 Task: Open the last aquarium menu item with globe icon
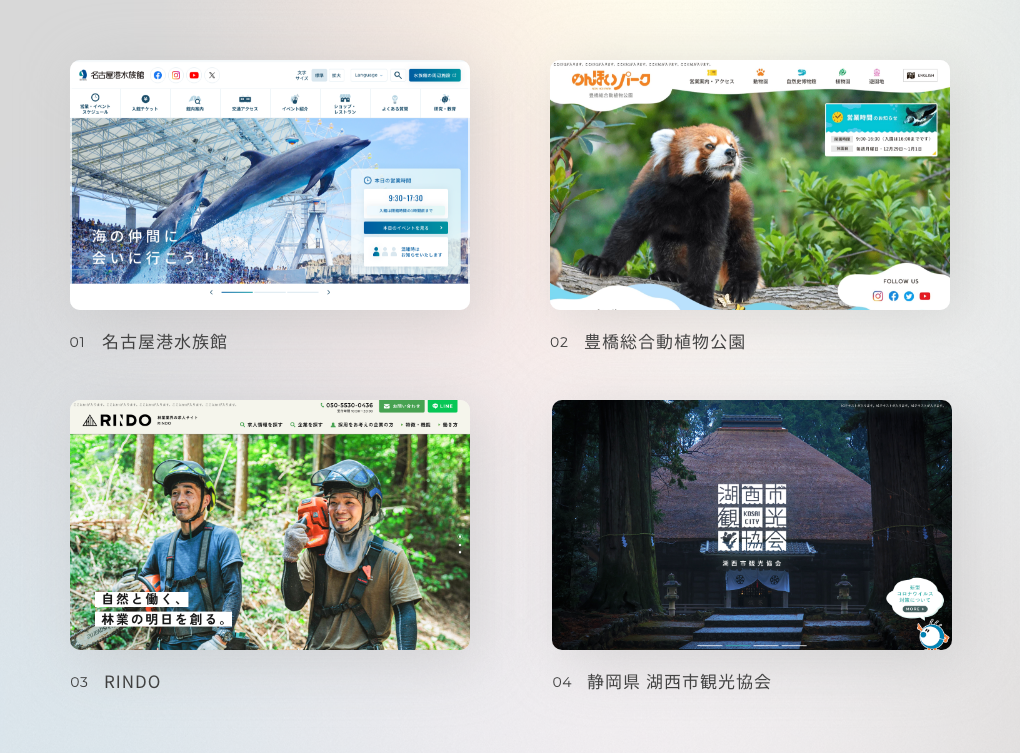[445, 103]
